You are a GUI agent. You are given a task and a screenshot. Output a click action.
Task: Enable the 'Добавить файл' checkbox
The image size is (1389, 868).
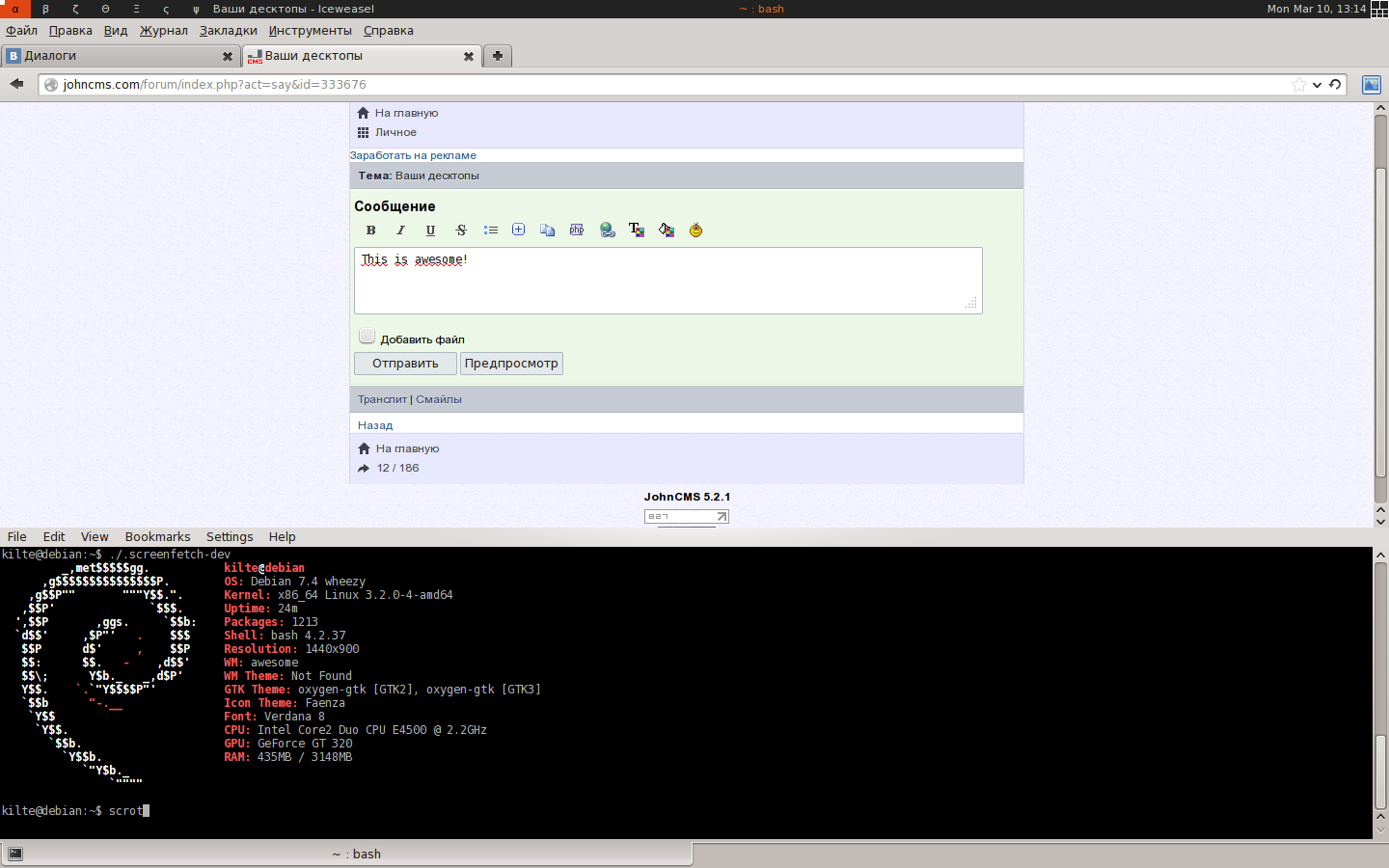(367, 337)
